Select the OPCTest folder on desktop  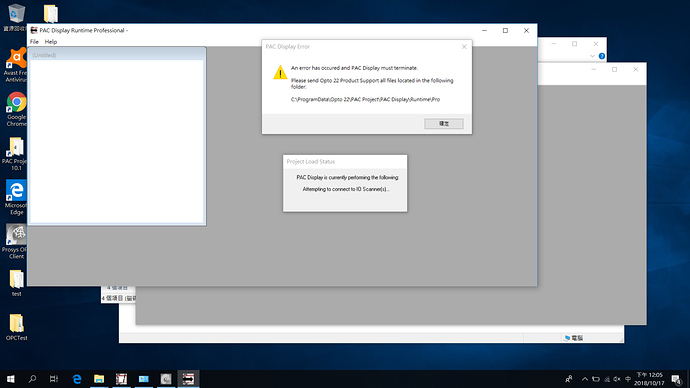[16, 327]
